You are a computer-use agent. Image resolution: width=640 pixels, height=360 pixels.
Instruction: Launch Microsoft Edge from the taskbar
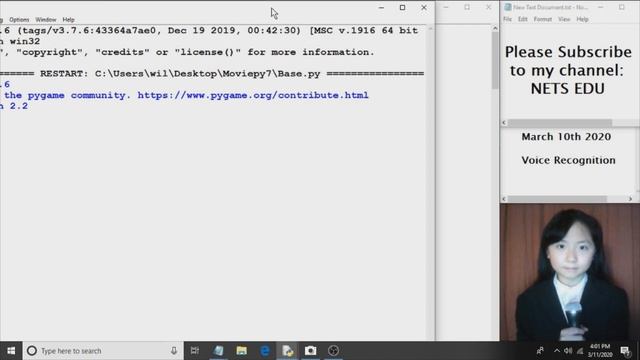click(265, 351)
